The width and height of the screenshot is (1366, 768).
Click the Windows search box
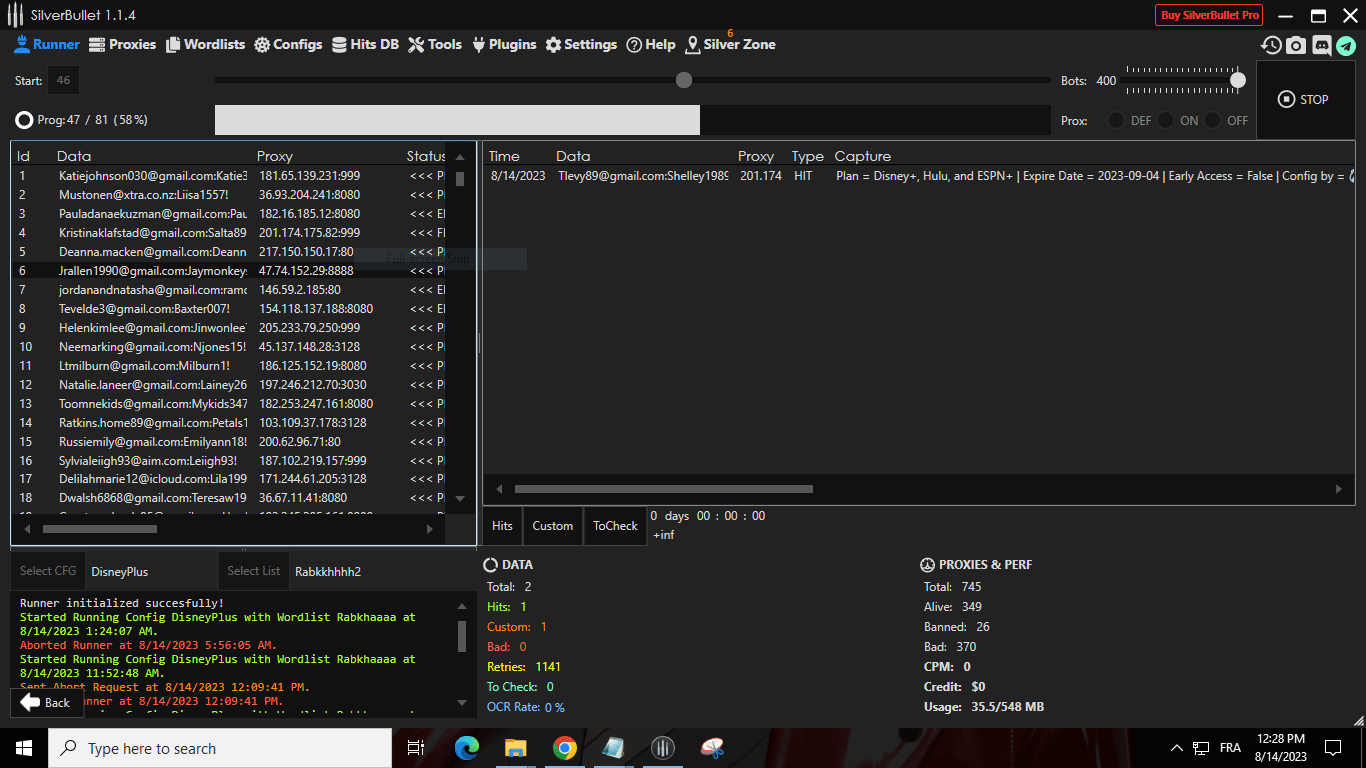click(220, 748)
